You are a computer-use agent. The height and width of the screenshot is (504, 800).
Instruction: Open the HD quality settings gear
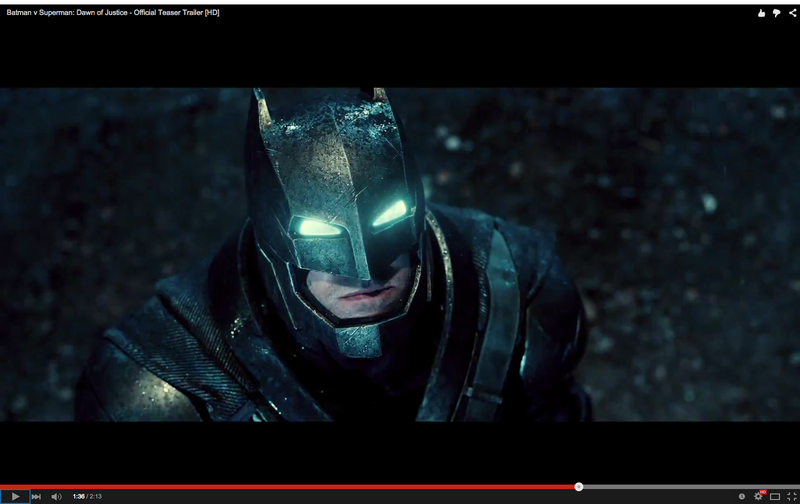(759, 496)
